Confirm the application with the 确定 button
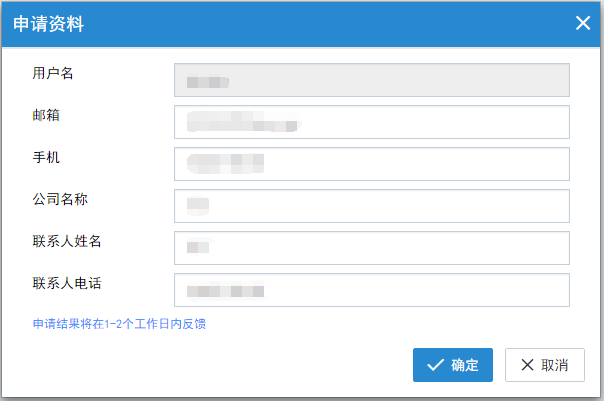This screenshot has width=604, height=401. [453, 365]
